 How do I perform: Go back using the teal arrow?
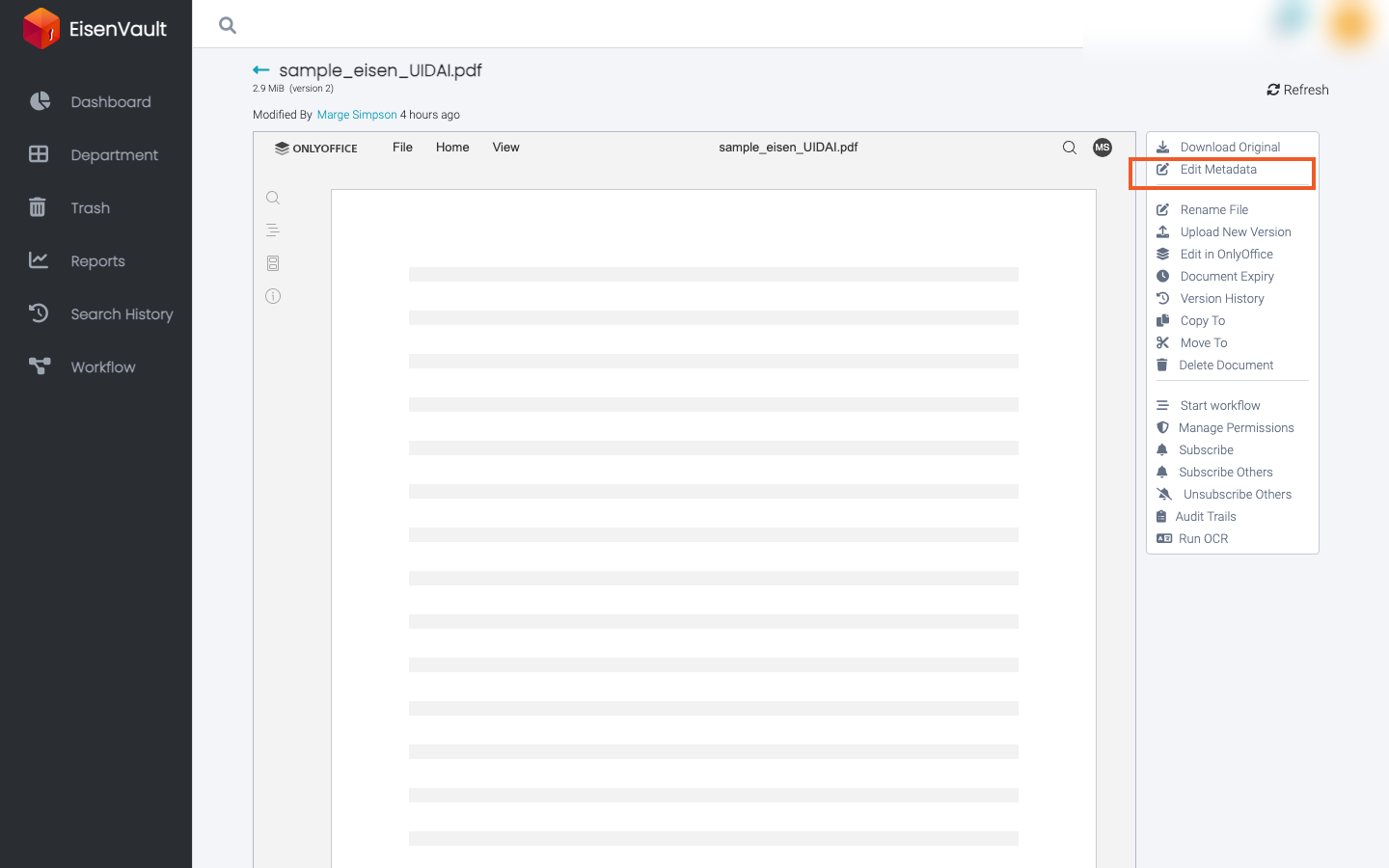pyautogui.click(x=260, y=69)
